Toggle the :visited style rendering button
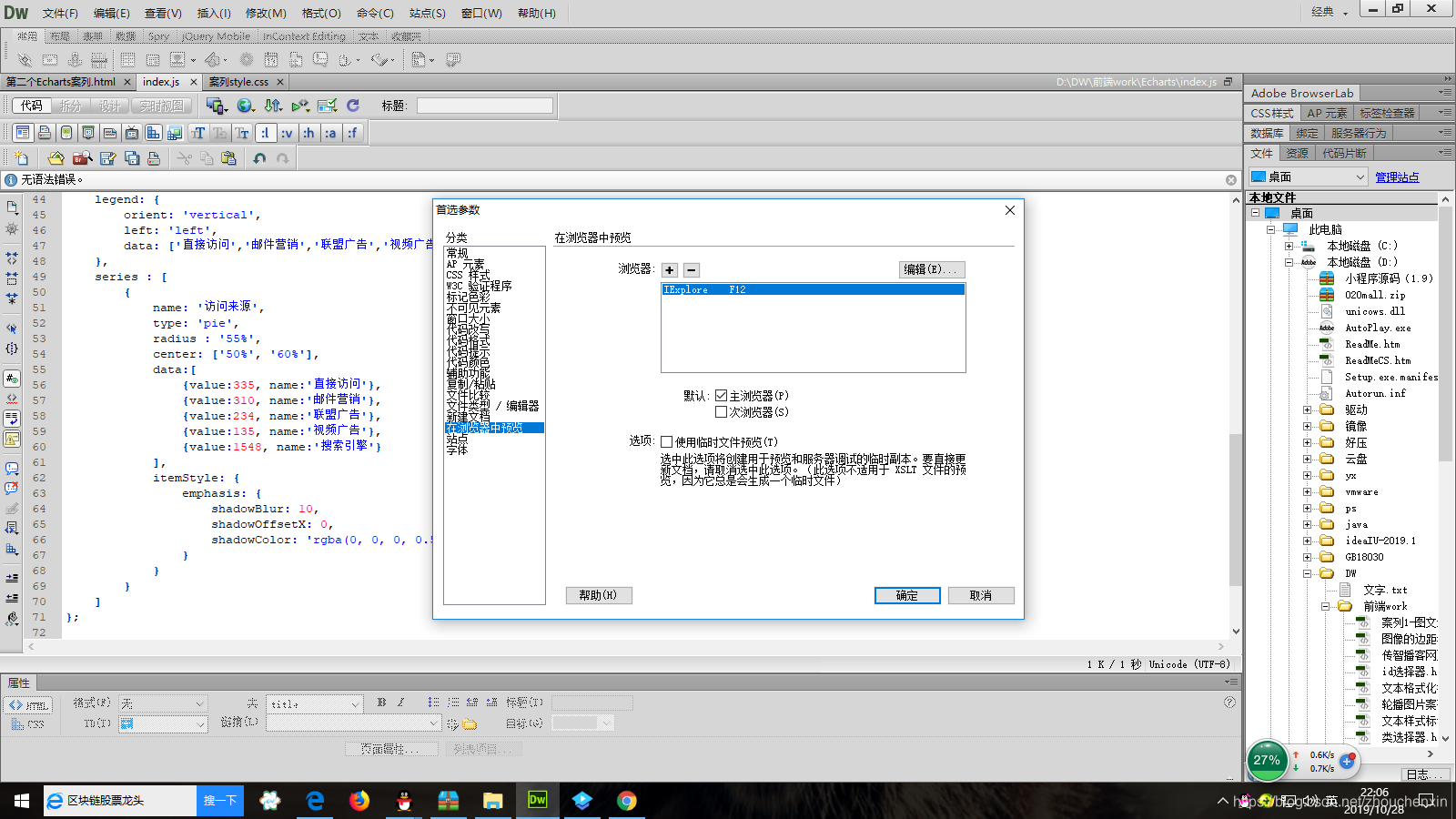The width and height of the screenshot is (1456, 819). [x=287, y=133]
